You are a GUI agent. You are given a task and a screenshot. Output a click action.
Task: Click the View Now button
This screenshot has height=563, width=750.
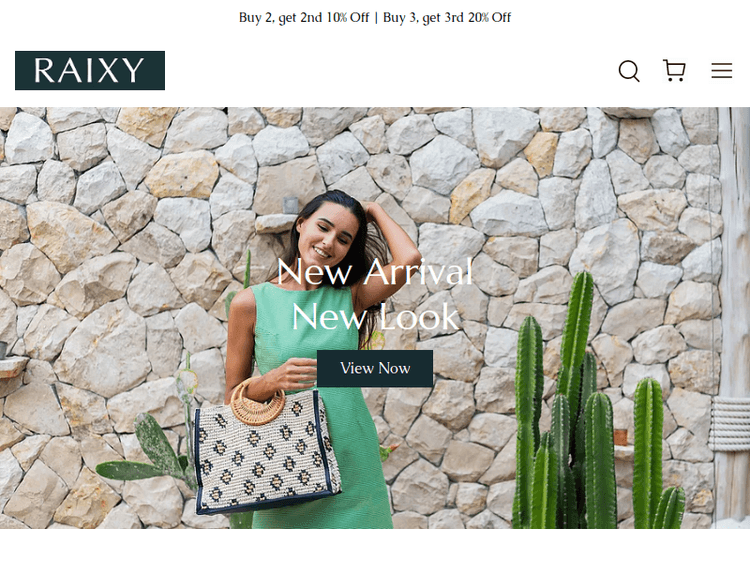[x=375, y=368]
